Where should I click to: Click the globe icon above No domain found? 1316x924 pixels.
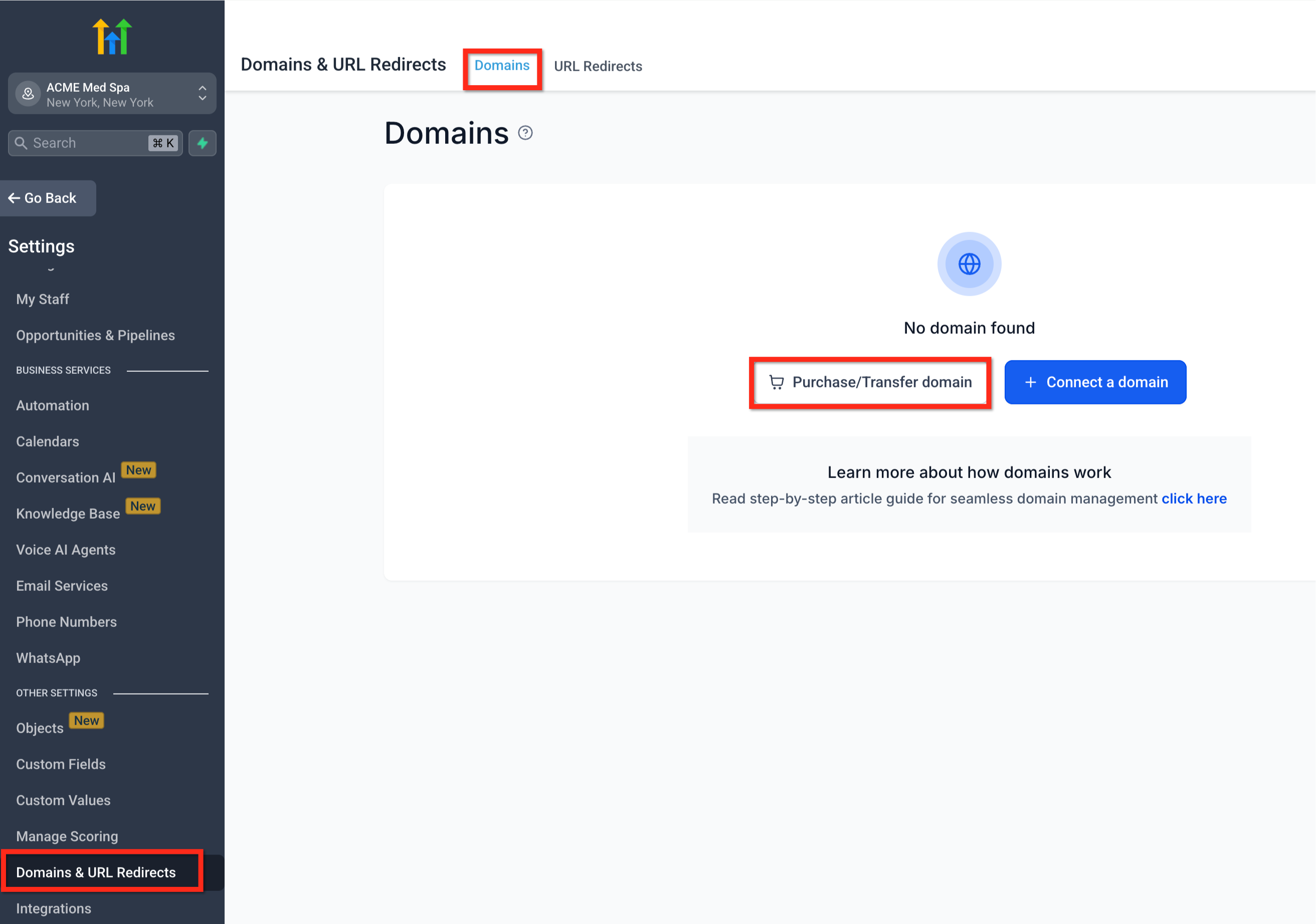tap(969, 264)
